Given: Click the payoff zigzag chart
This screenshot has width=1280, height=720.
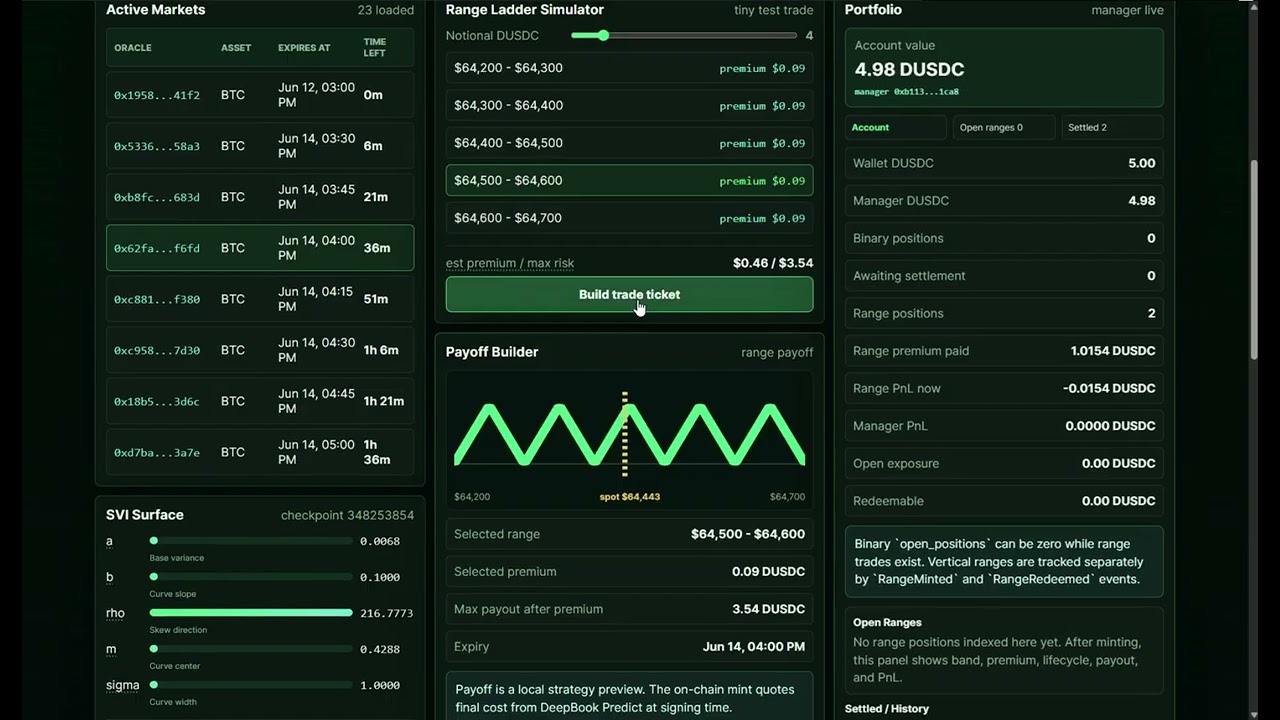Looking at the screenshot, I should [x=629, y=434].
